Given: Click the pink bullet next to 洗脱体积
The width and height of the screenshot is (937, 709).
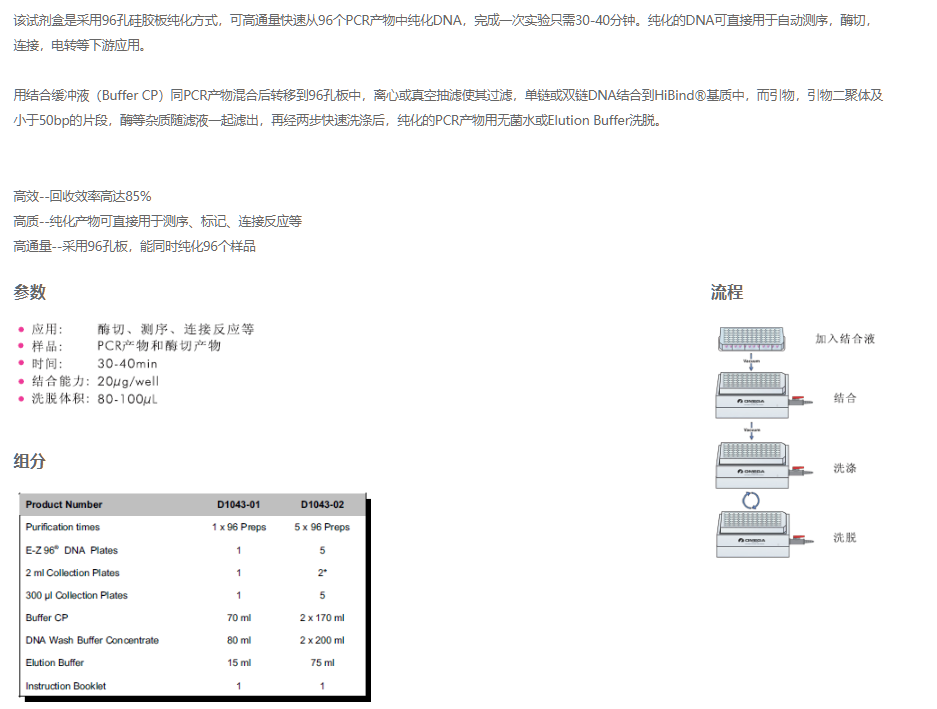Looking at the screenshot, I should (x=21, y=399).
